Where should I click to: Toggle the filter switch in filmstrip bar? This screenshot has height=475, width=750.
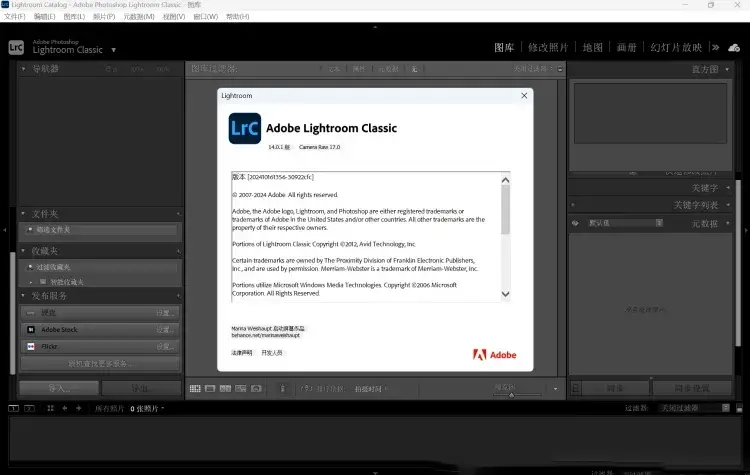[x=739, y=408]
